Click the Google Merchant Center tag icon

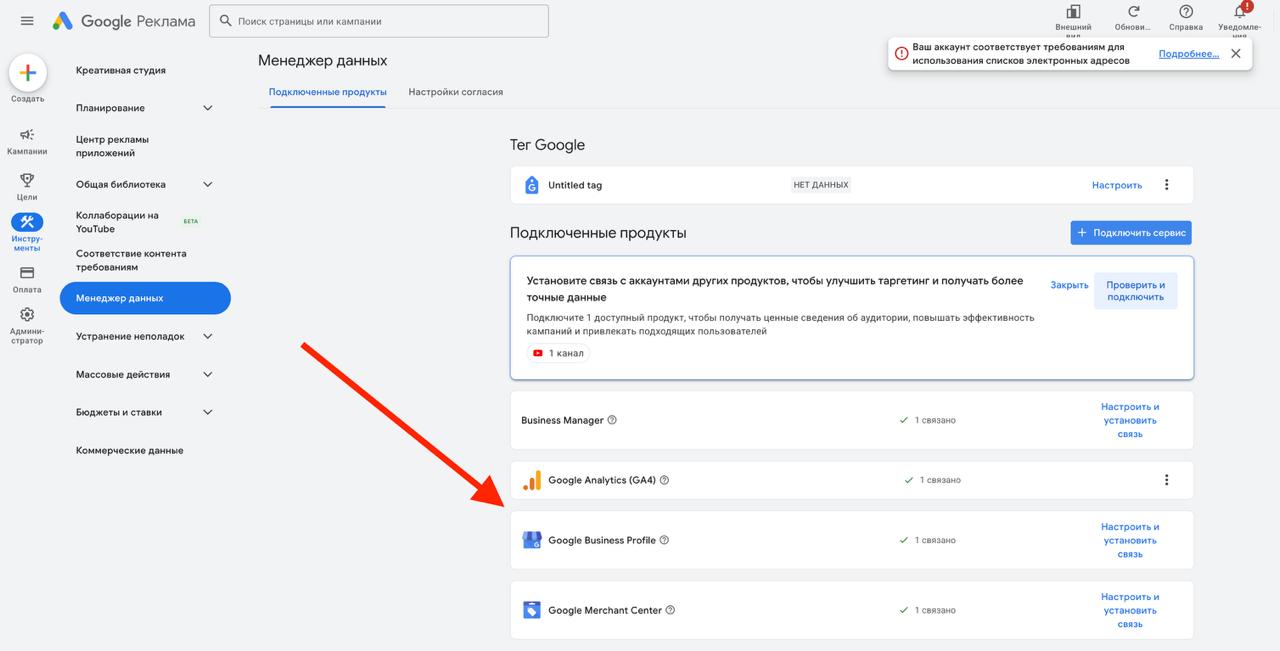pyautogui.click(x=532, y=610)
